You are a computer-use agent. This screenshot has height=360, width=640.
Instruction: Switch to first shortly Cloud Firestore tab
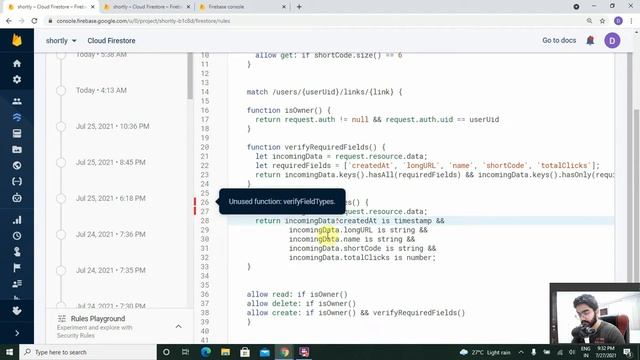(x=51, y=7)
